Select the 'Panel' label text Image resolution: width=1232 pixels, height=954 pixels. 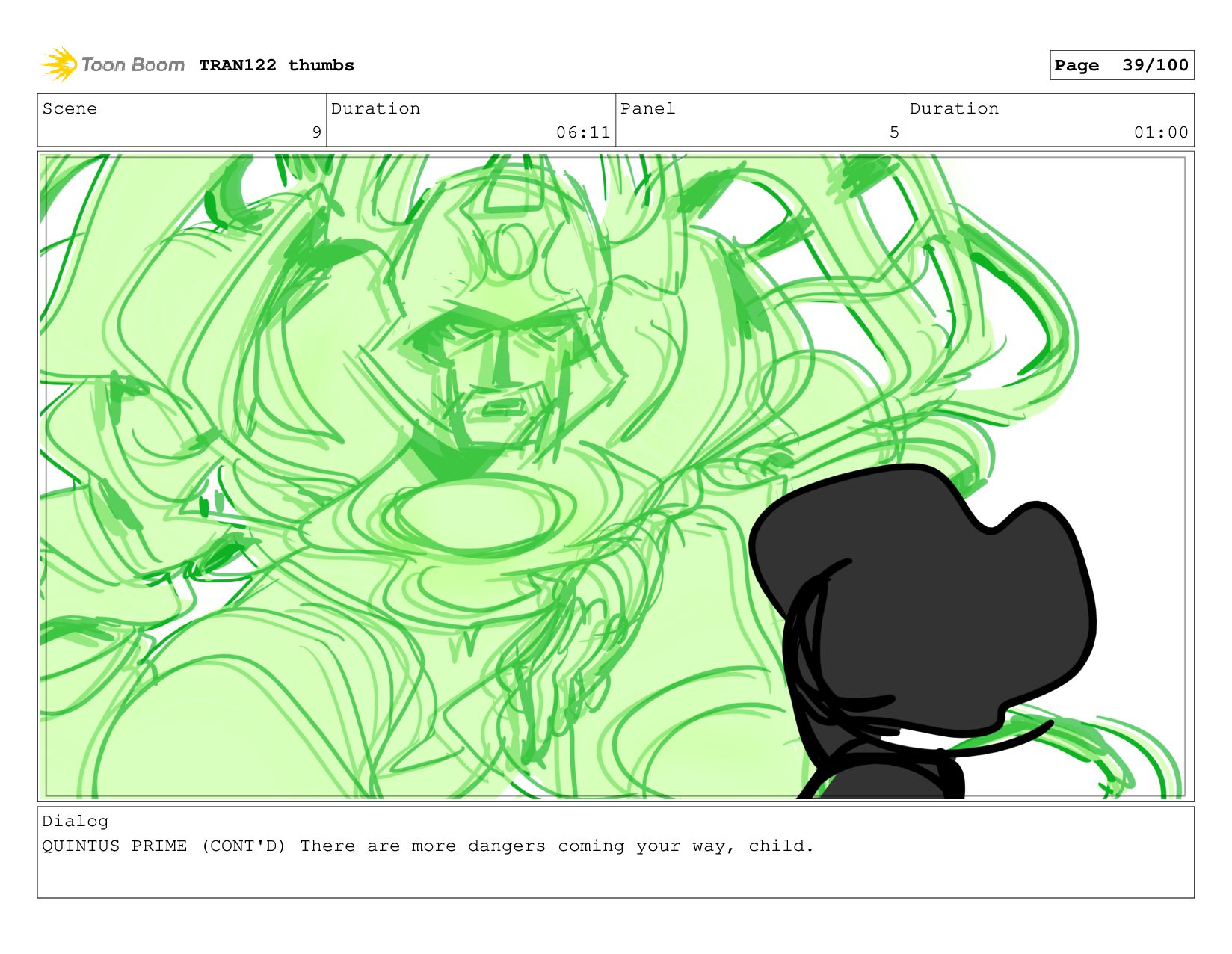tap(647, 108)
